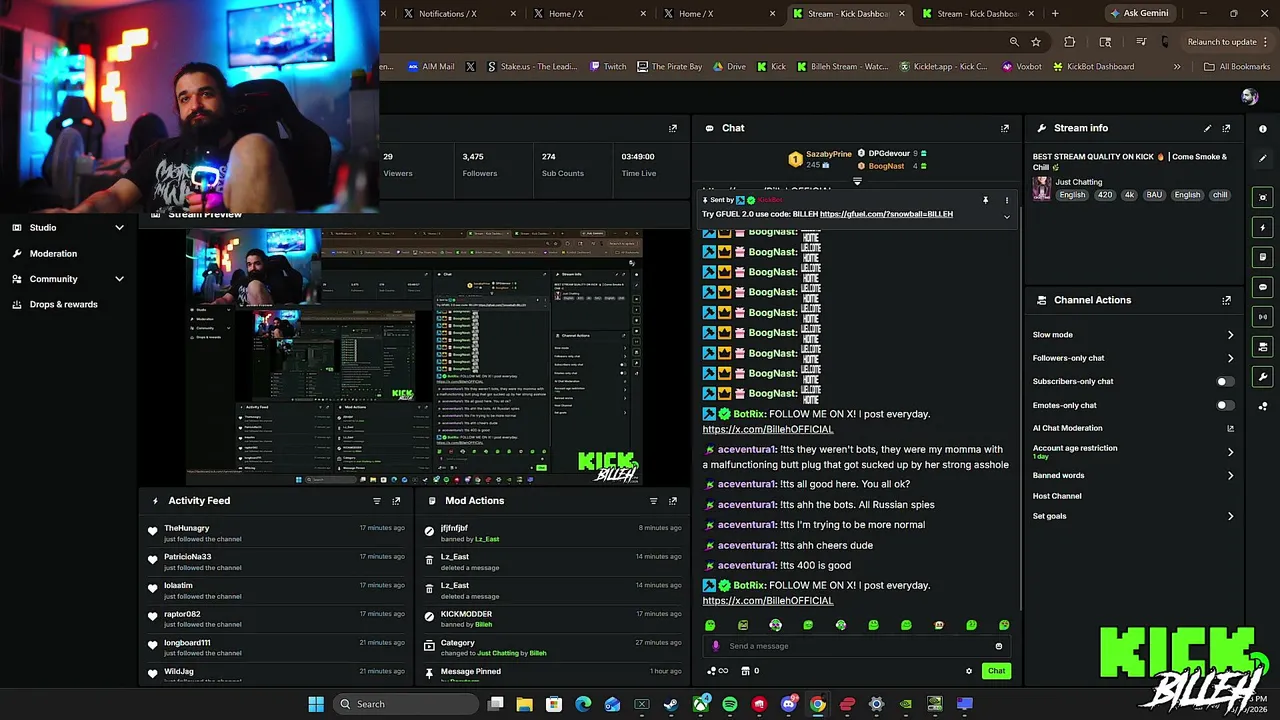
Task: Toggle Emotes-only chat on
Action: (1224, 405)
